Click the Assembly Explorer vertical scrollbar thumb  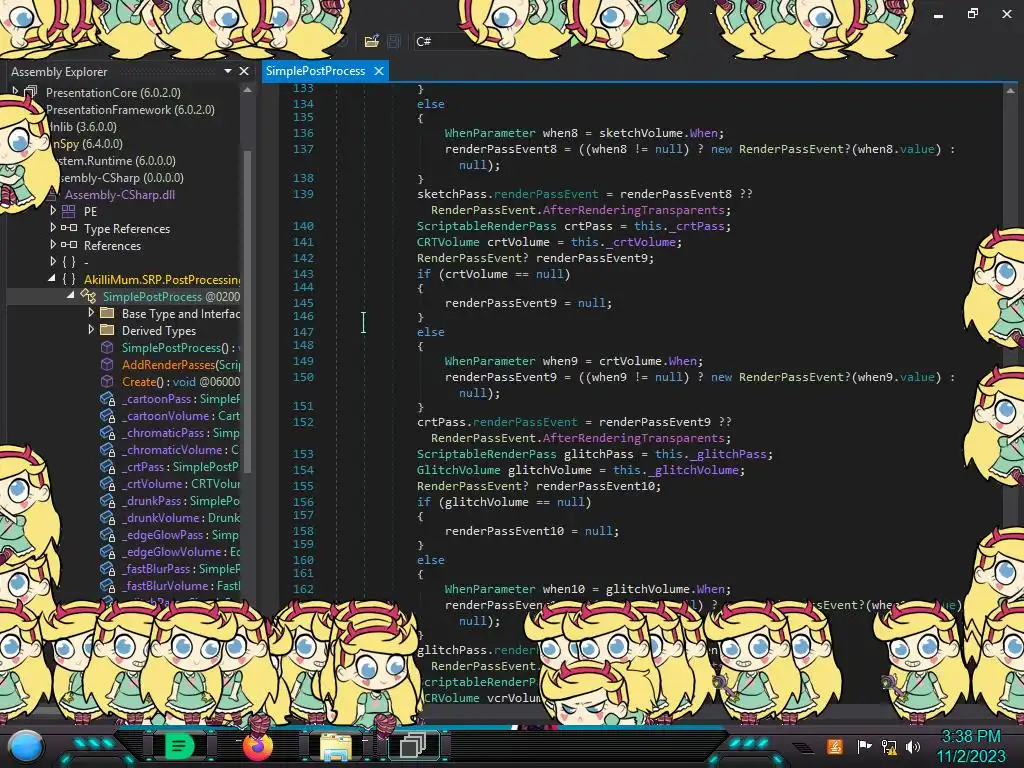248,310
